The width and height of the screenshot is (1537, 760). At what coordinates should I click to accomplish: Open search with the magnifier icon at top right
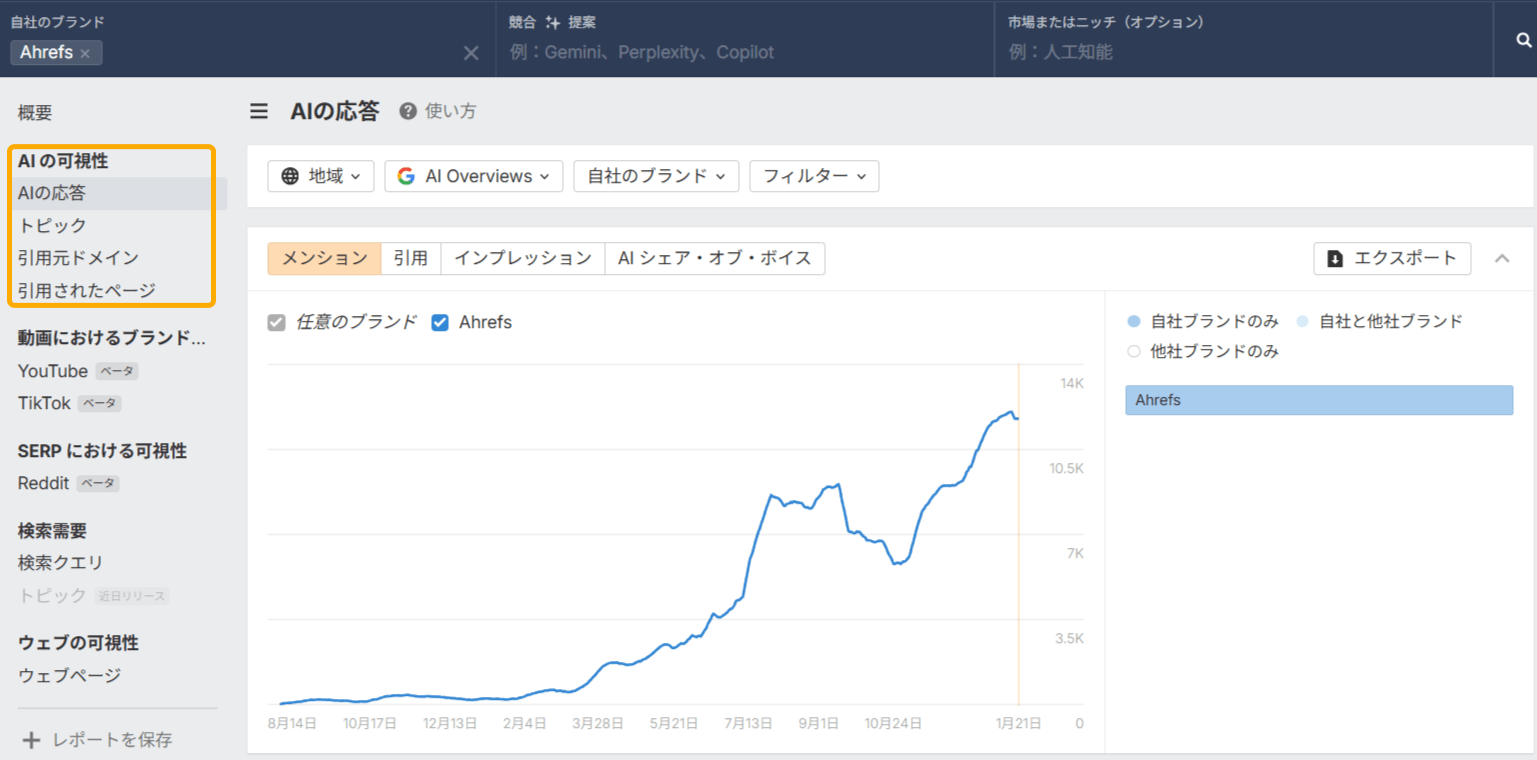1521,40
